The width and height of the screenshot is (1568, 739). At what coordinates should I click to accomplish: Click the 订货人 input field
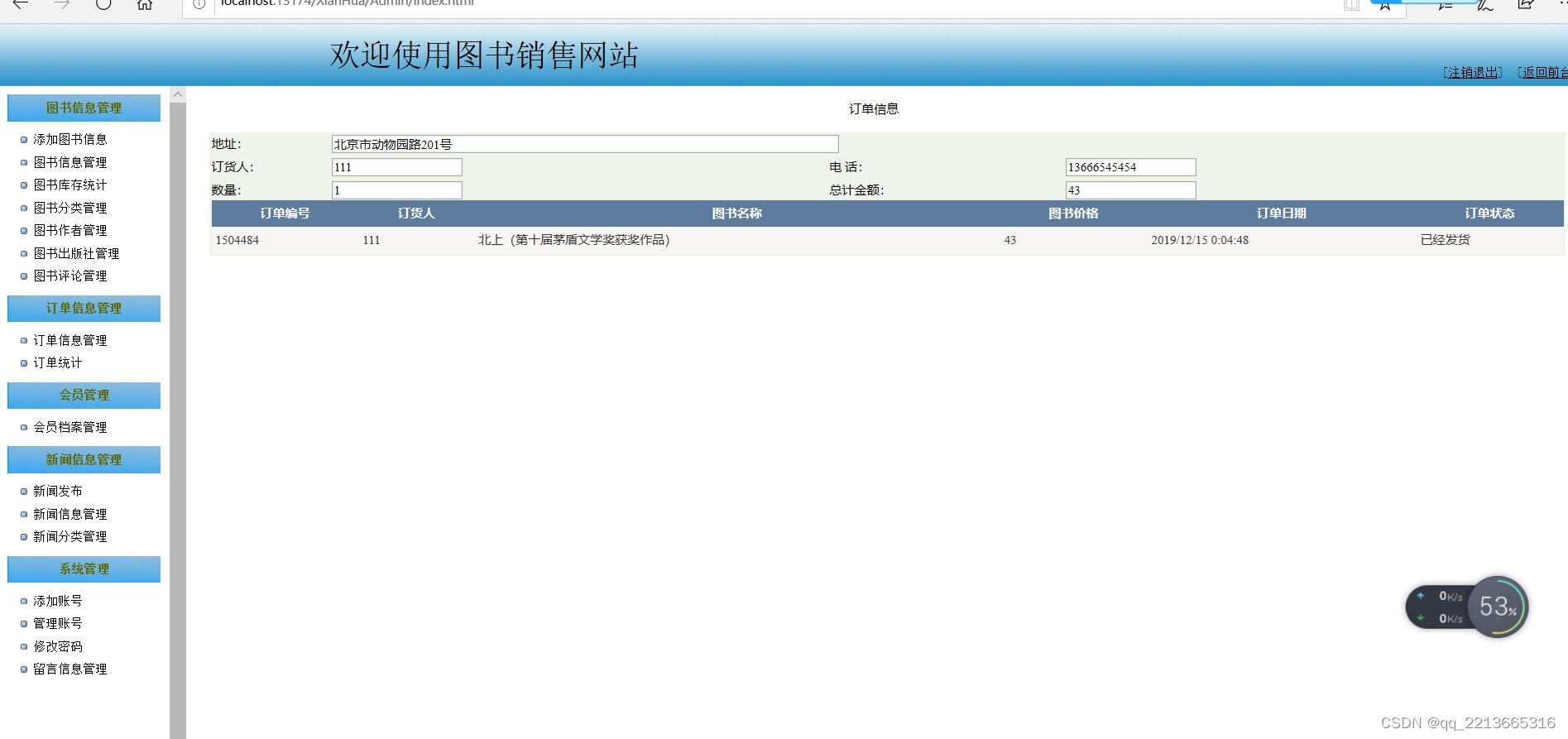click(397, 167)
